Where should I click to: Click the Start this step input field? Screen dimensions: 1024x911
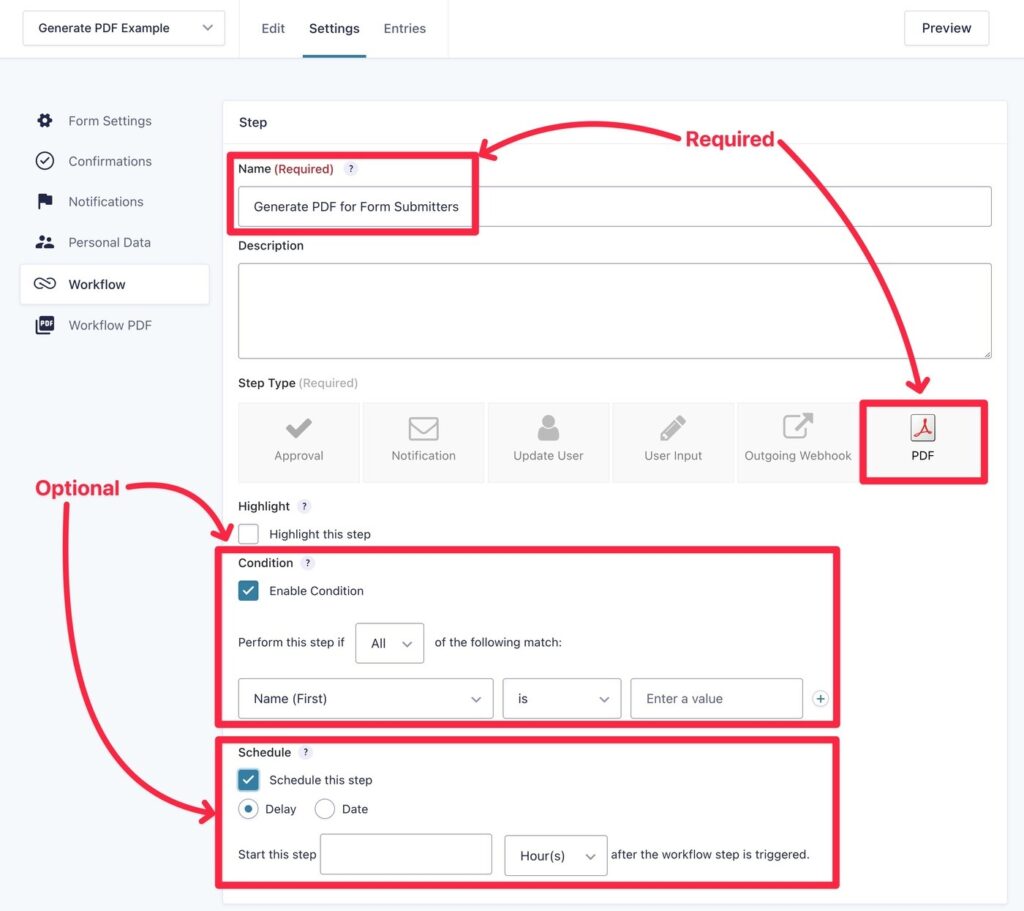tap(405, 854)
